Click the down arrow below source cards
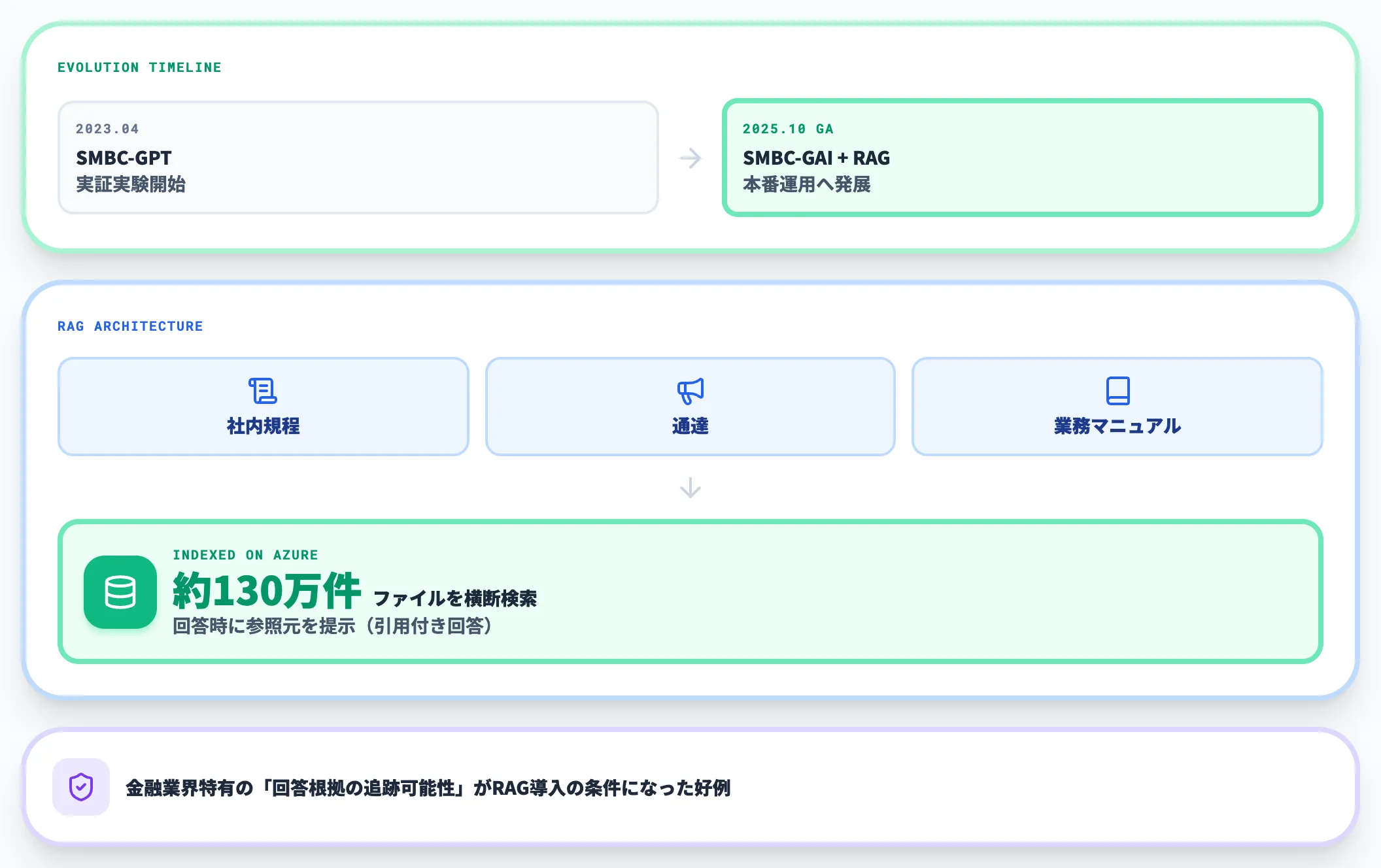1381x868 pixels. [x=690, y=488]
